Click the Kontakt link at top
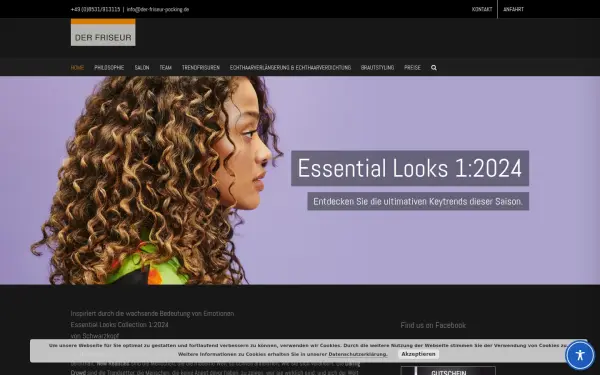 click(x=482, y=9)
